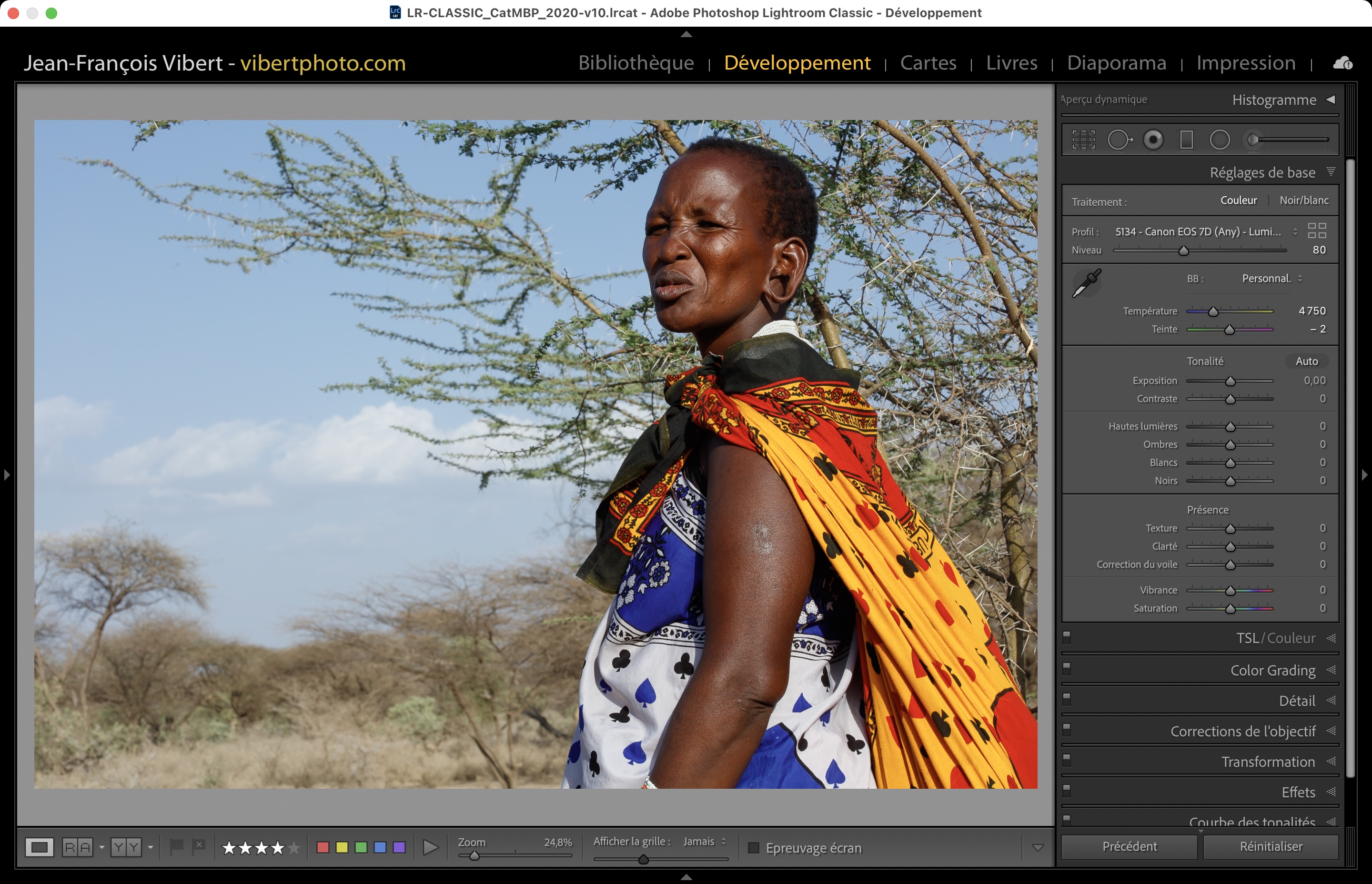Switch treatment to Noir/blanc
This screenshot has height=884, width=1372.
coord(1304,201)
